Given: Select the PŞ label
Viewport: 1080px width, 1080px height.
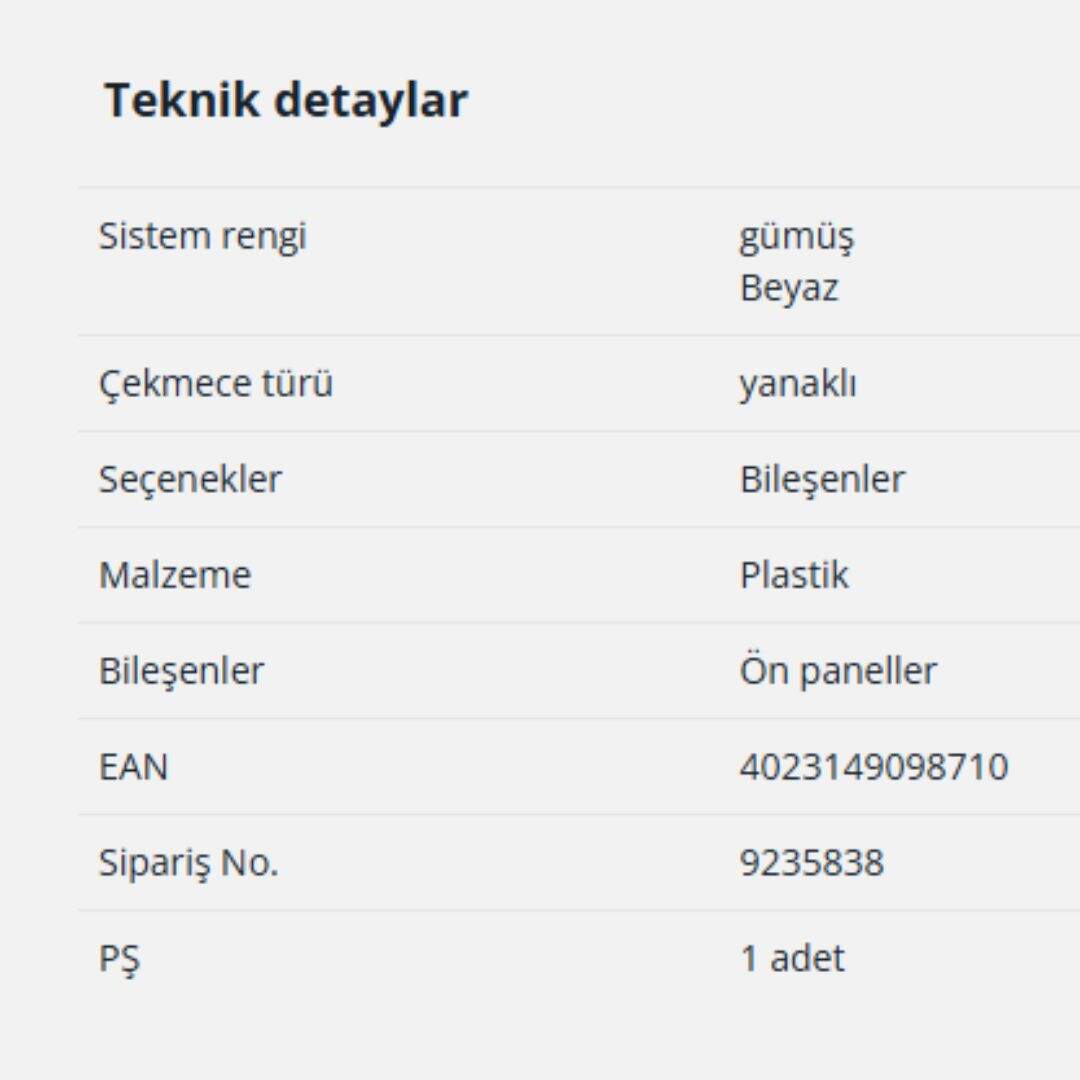Looking at the screenshot, I should point(119,959).
